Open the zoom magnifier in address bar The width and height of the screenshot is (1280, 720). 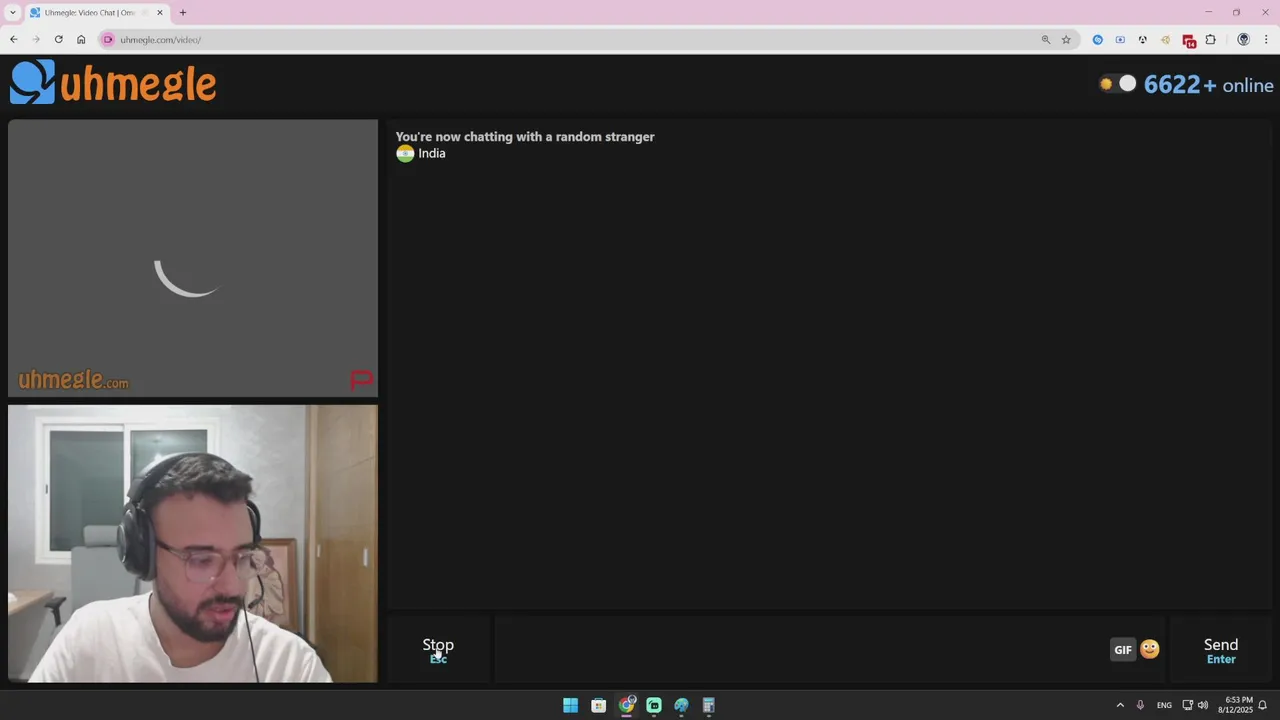click(1046, 40)
